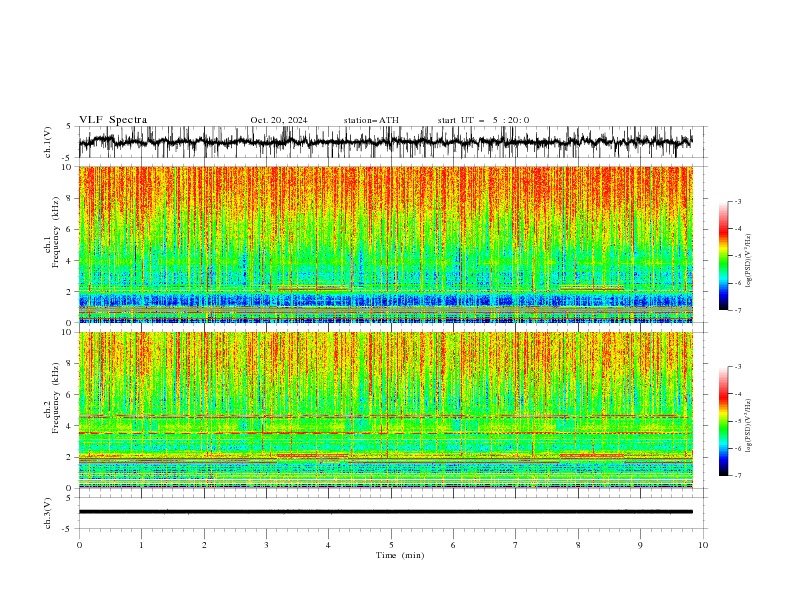Click the ch.2 frequency tick label "10"
Image resolution: width=792 pixels, height=612 pixels.
click(69, 332)
